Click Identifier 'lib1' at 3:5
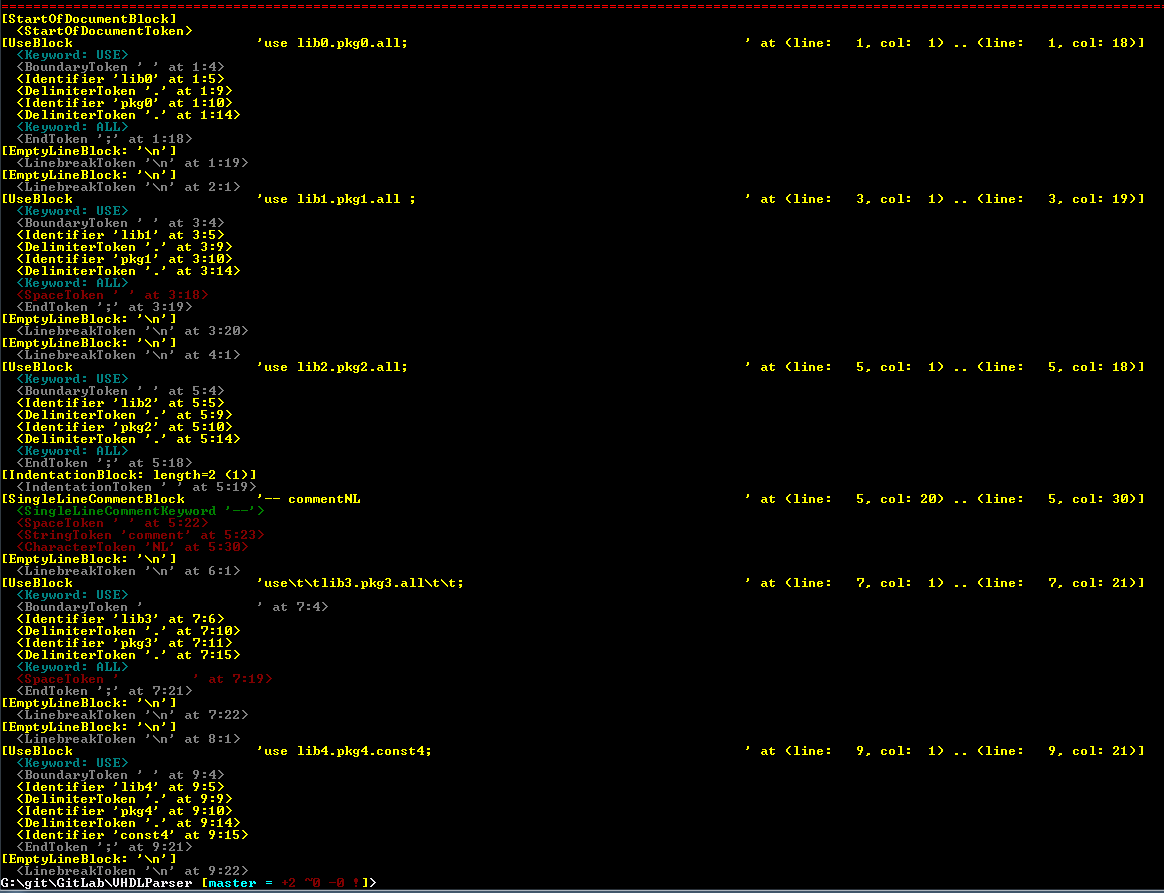Viewport: 1164px width, 893px height. (x=120, y=235)
